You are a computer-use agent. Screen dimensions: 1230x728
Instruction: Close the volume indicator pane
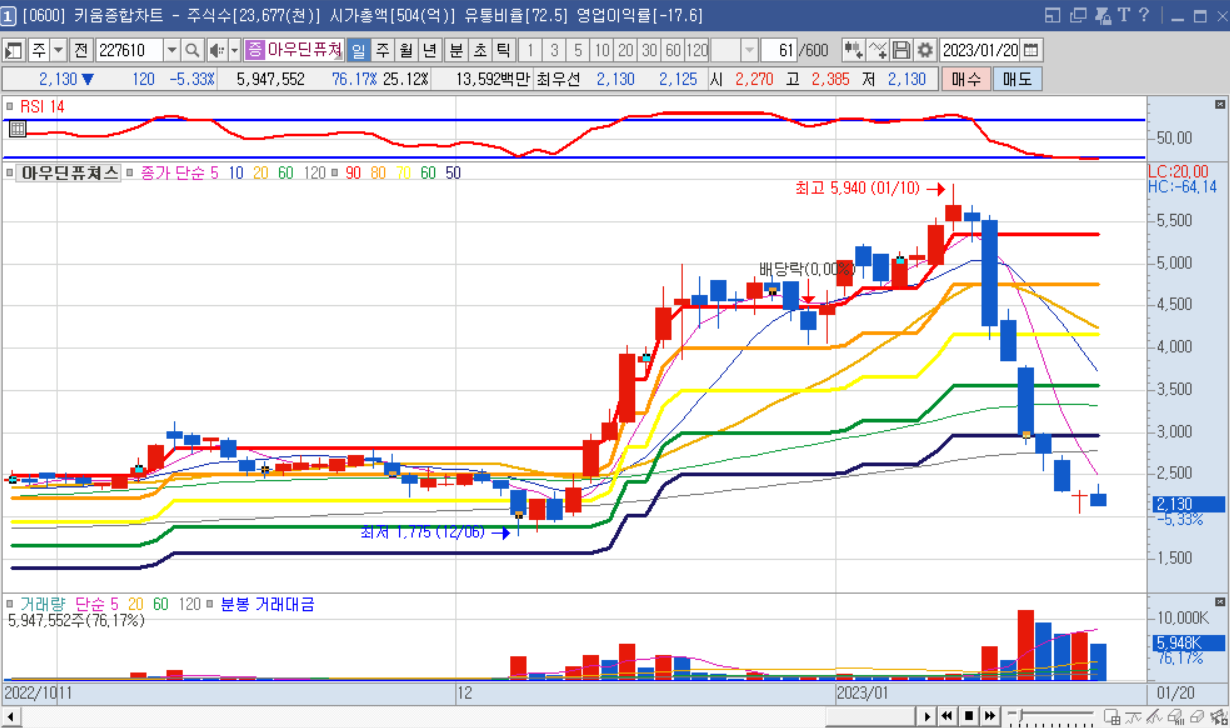(x=1220, y=603)
